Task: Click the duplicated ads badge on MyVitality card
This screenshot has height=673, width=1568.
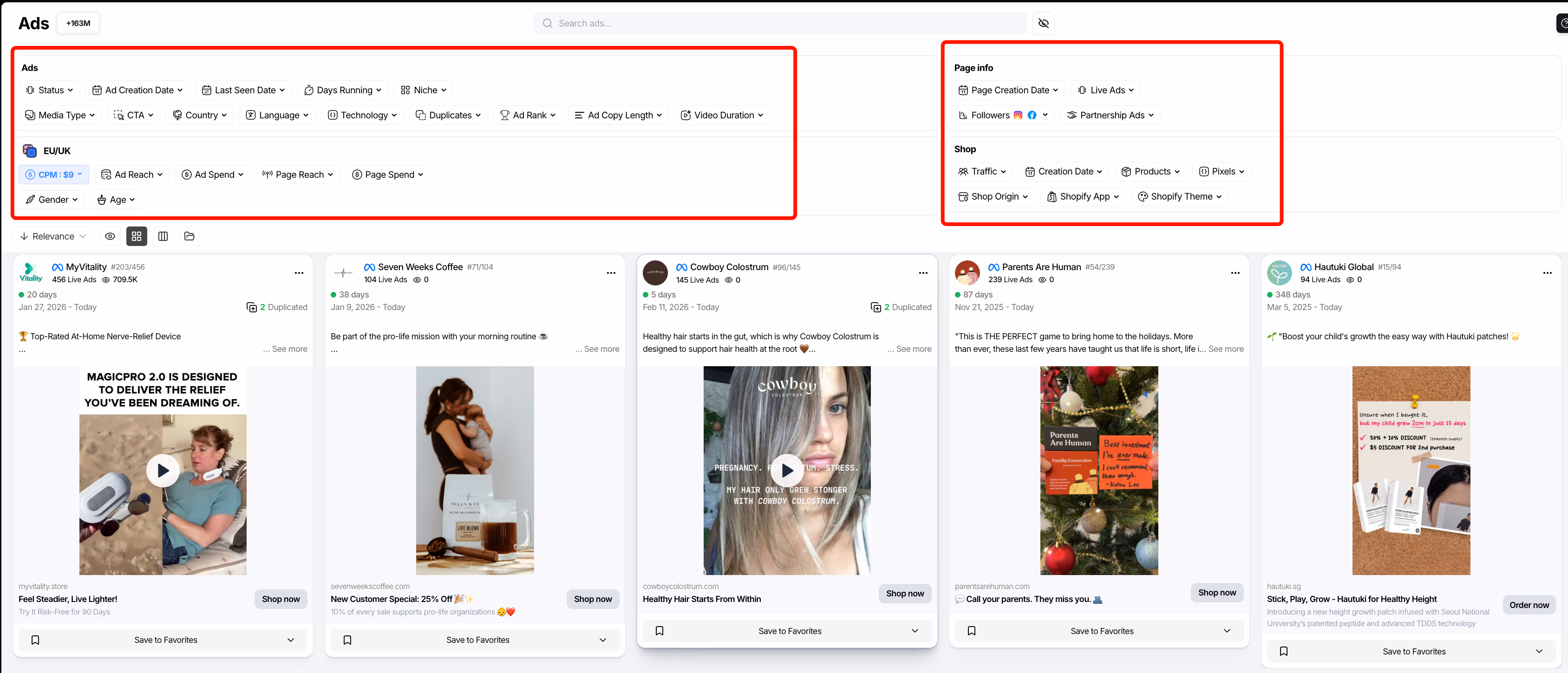Action: coord(277,307)
